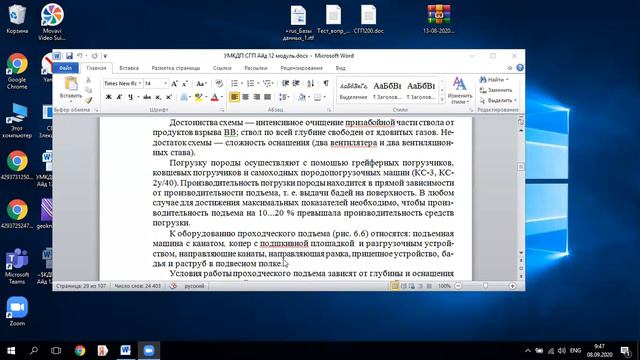Apply strikethrough formatting (abc icon)

[x=147, y=97]
